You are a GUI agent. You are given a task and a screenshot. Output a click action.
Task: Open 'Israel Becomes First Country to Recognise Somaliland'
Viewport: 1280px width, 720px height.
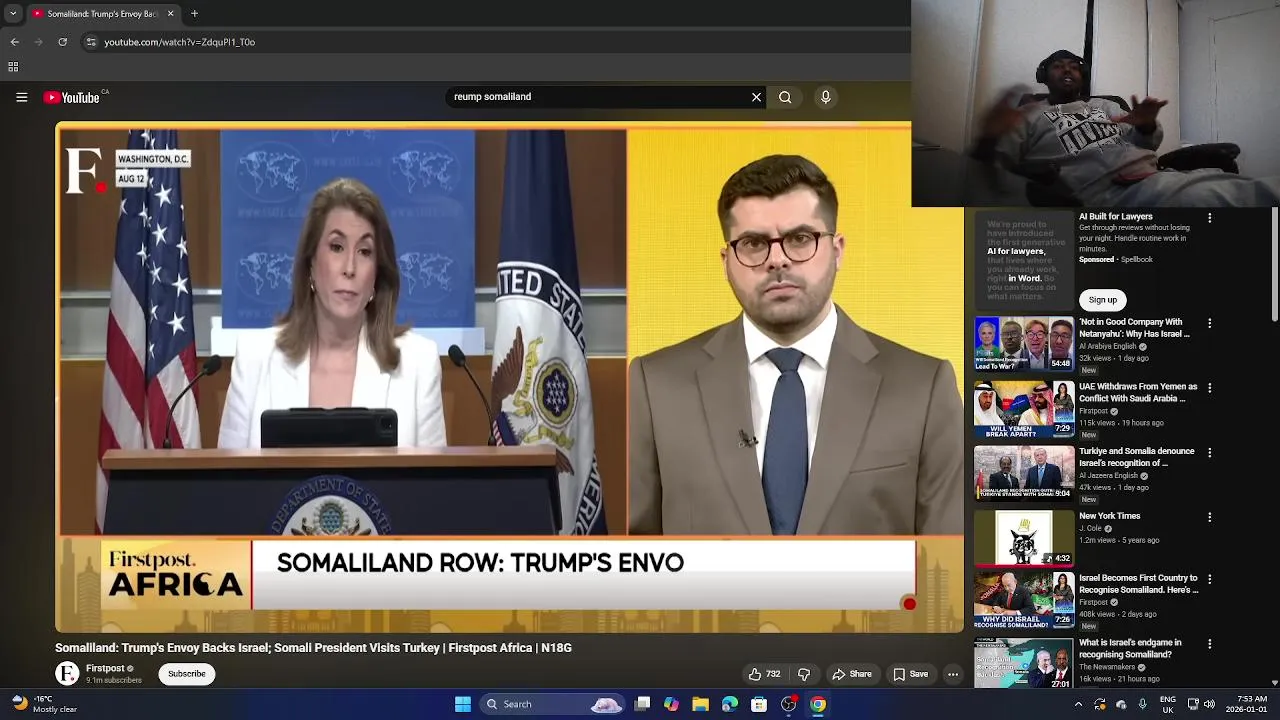tap(1138, 584)
